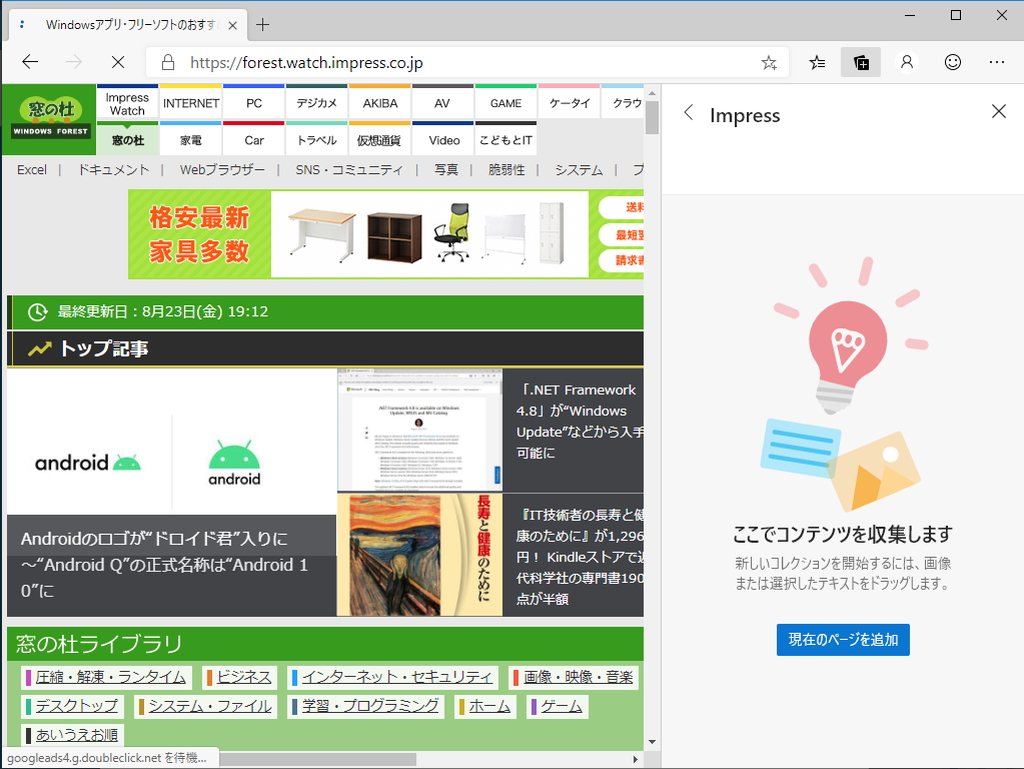The image size is (1024, 769).
Task: Click the browser back arrow
Action: [x=29, y=62]
